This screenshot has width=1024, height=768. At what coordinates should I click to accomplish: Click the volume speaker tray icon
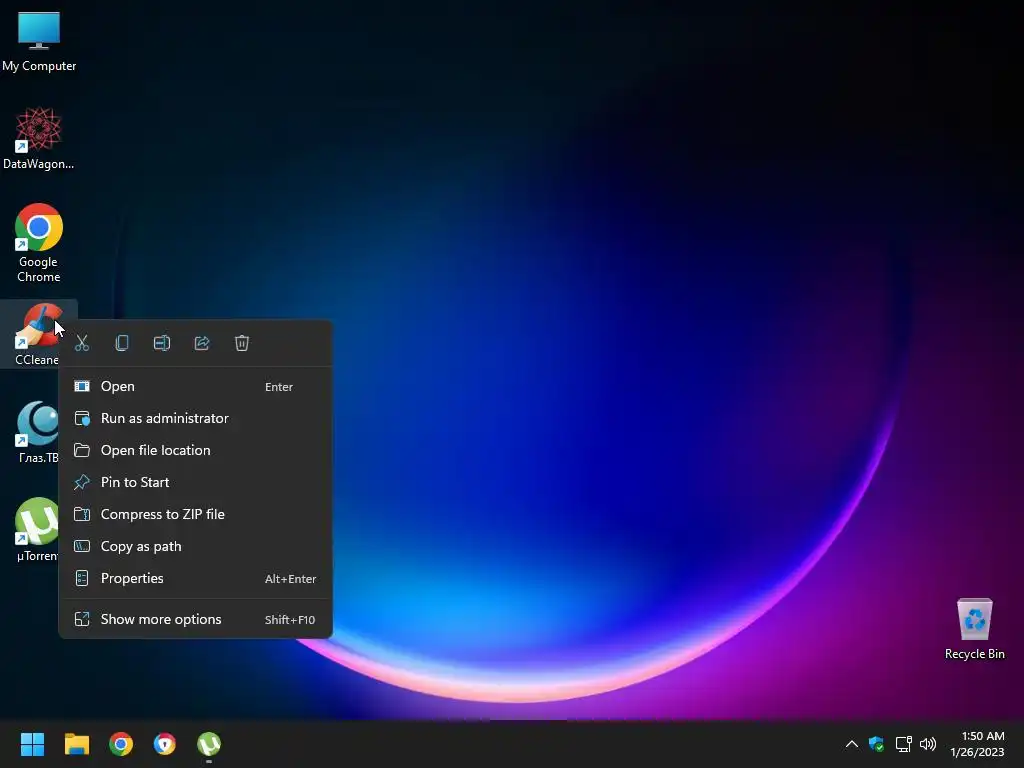pos(928,744)
